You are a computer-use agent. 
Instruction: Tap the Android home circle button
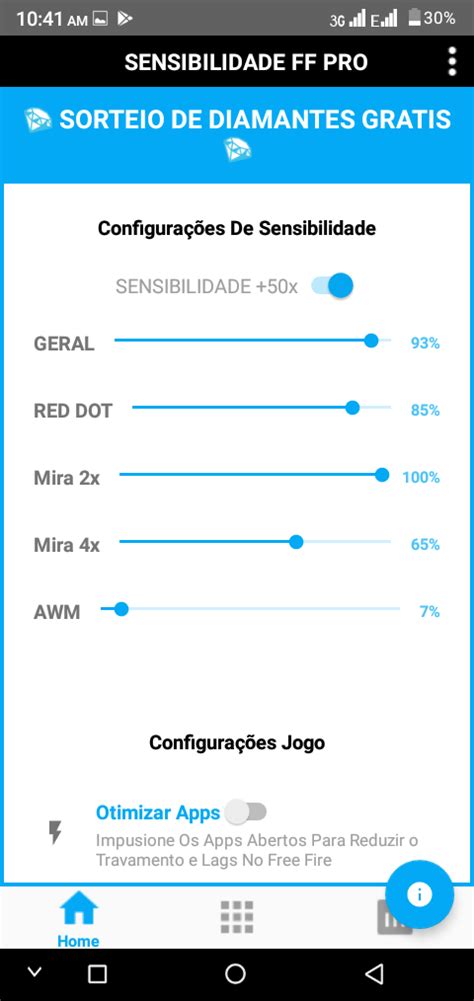[236, 973]
